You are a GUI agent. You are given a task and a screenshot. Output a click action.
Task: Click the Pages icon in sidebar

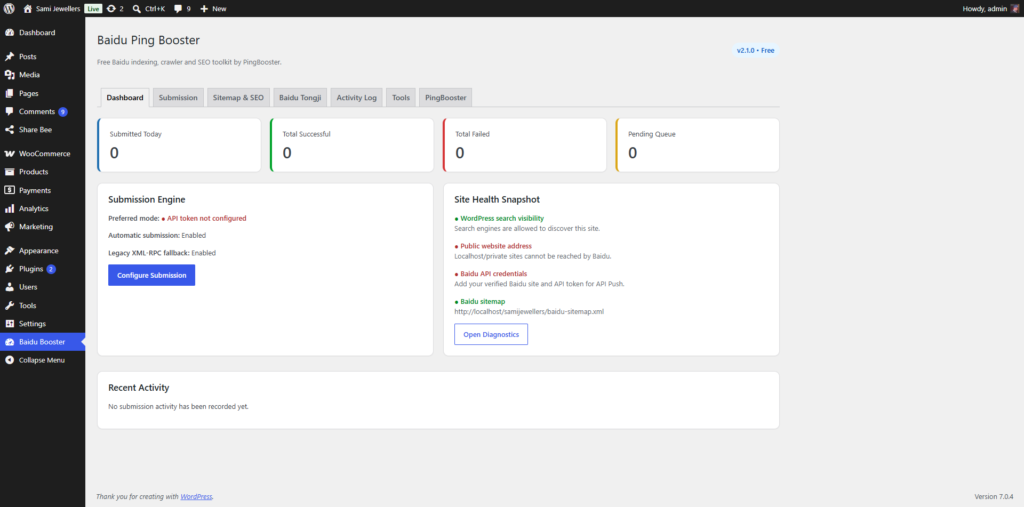point(10,93)
